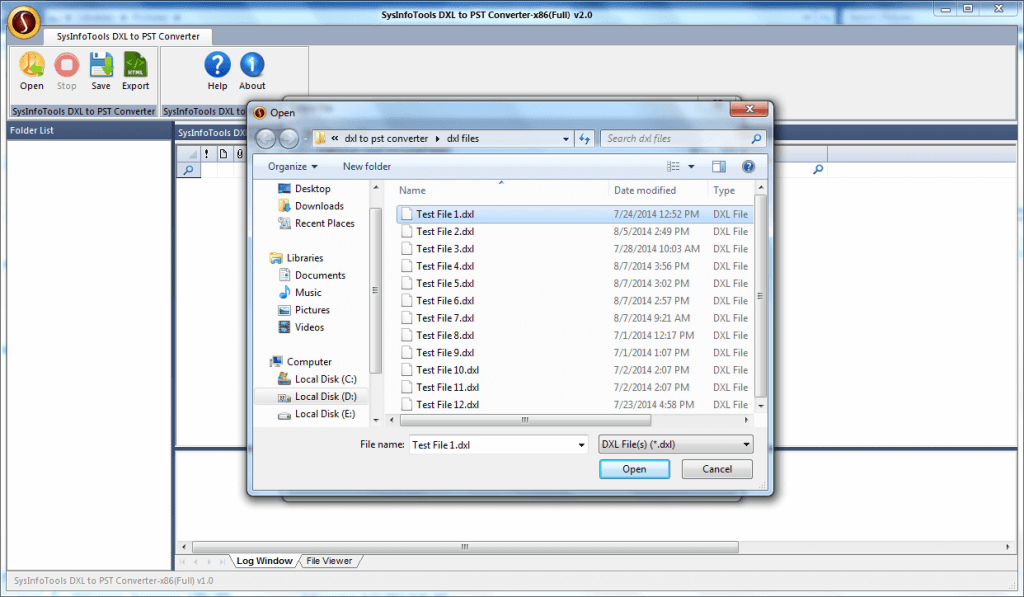Click the SysInfoTools logo in the title bar
This screenshot has height=597, width=1024.
[x=24, y=22]
